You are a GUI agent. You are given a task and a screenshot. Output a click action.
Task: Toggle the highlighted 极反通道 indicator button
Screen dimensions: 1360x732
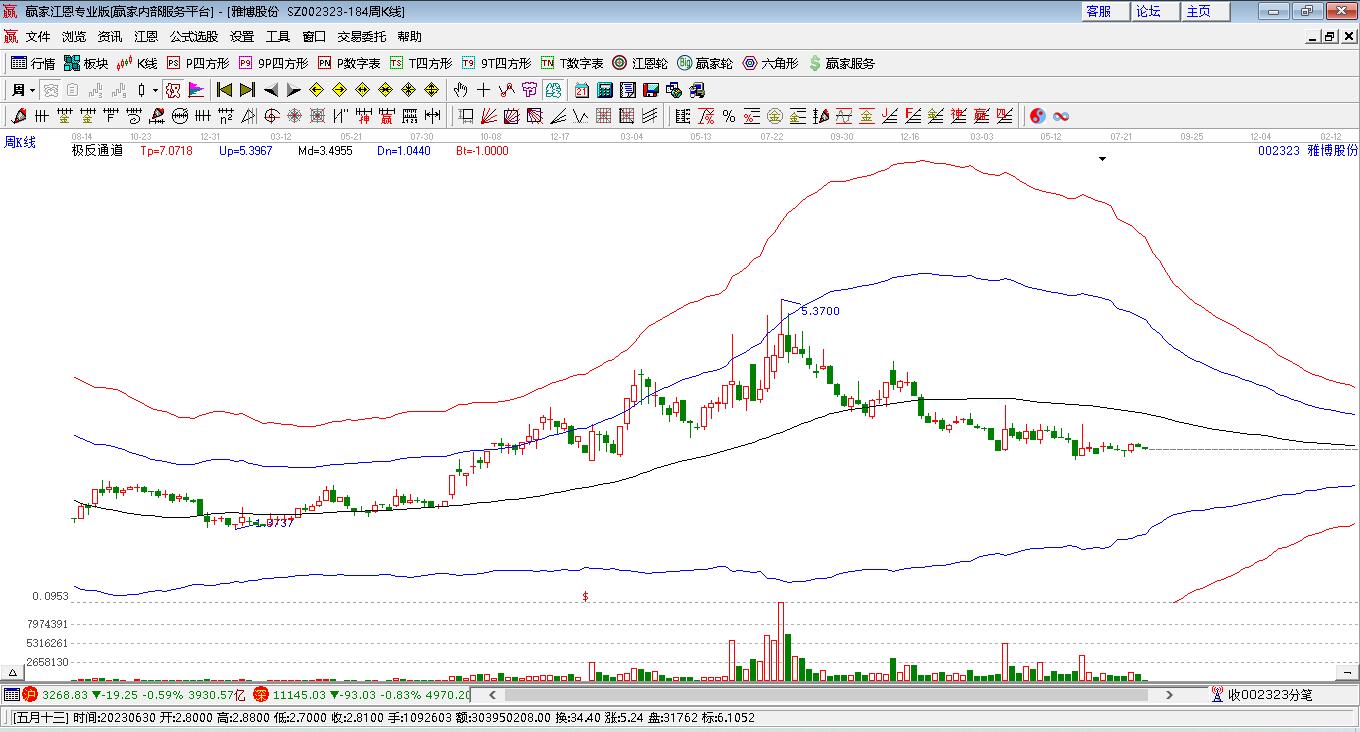[172, 90]
